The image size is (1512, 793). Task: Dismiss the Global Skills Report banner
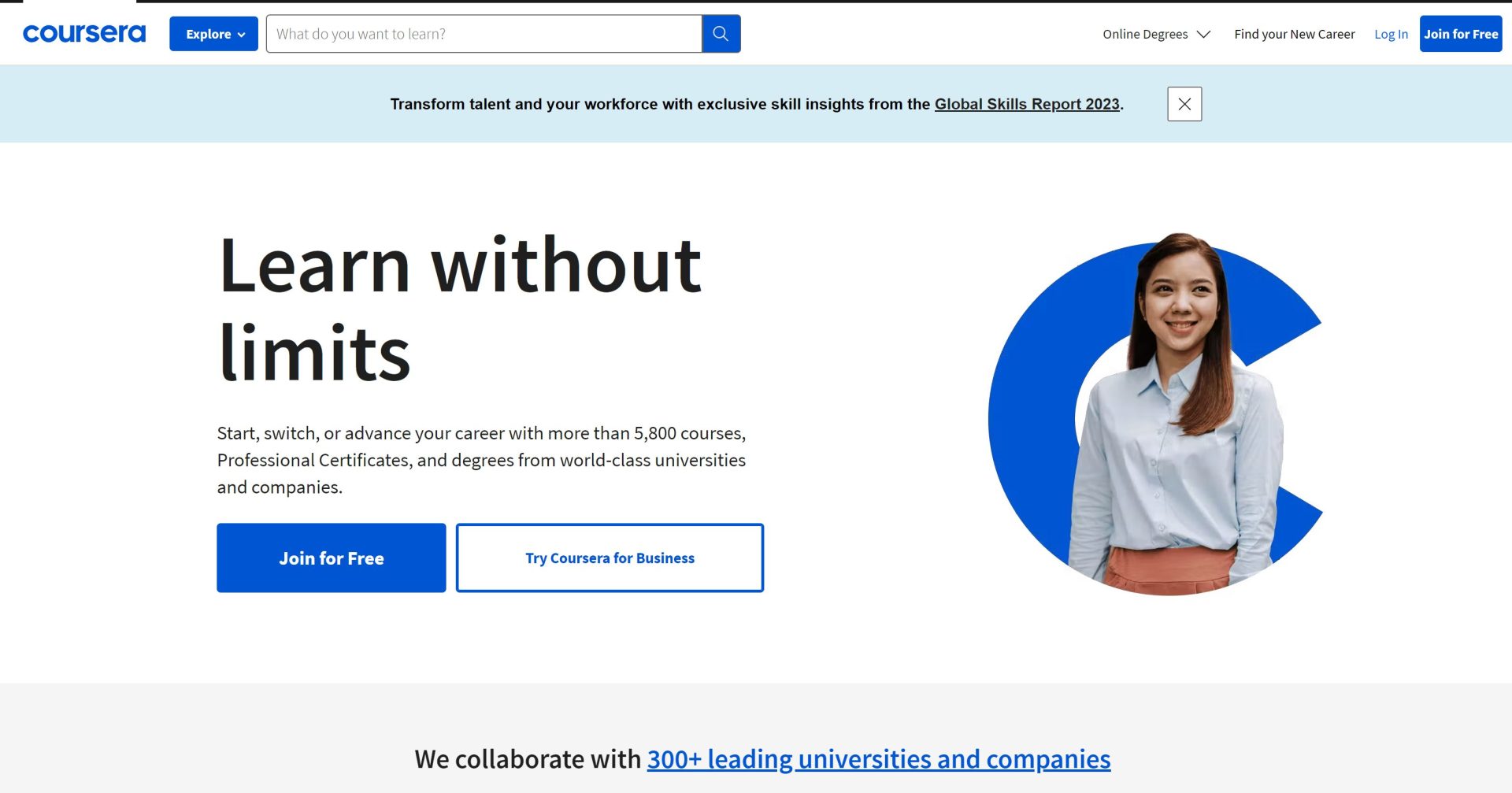1184,104
